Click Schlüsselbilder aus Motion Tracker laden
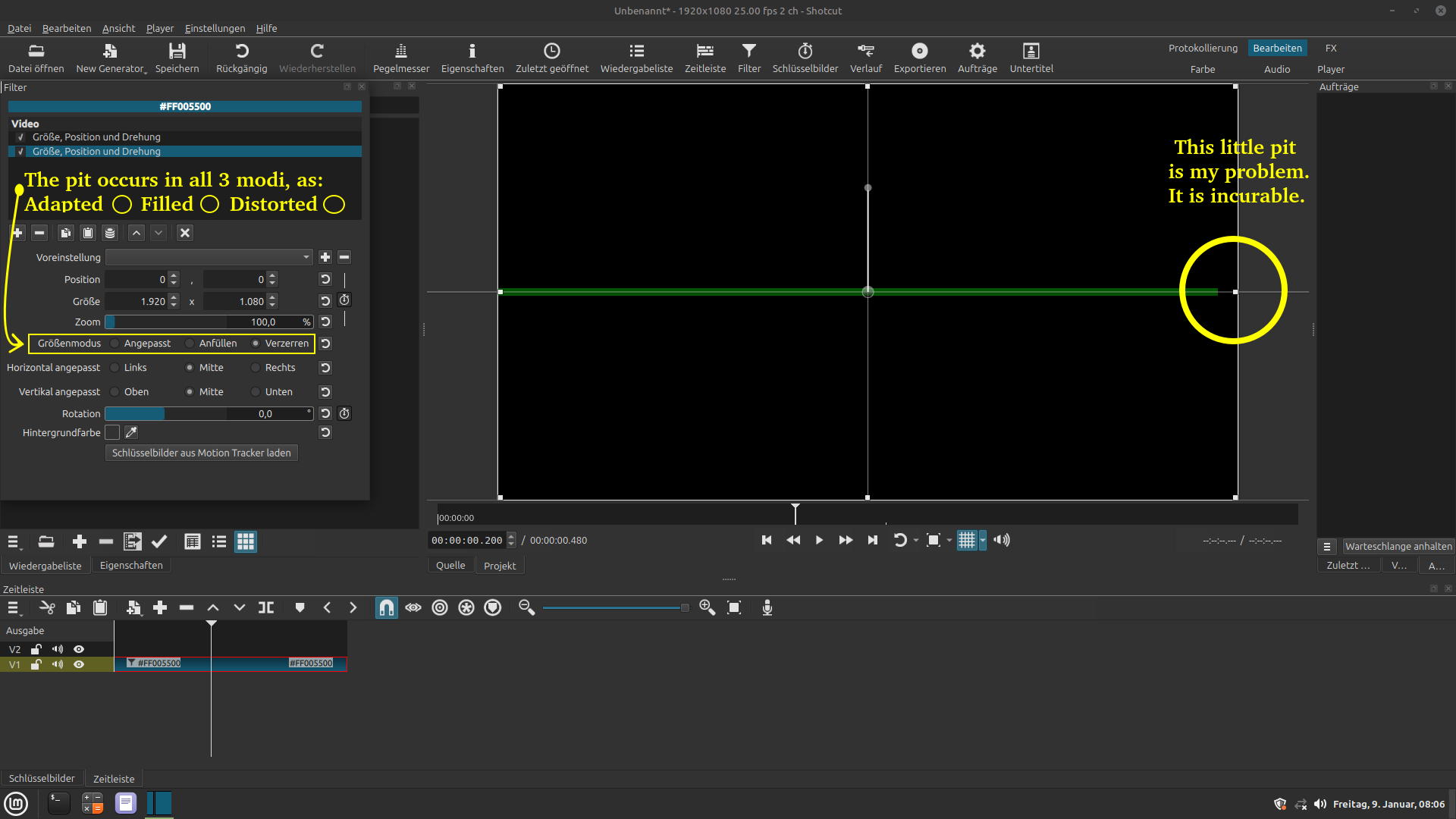 coord(201,453)
